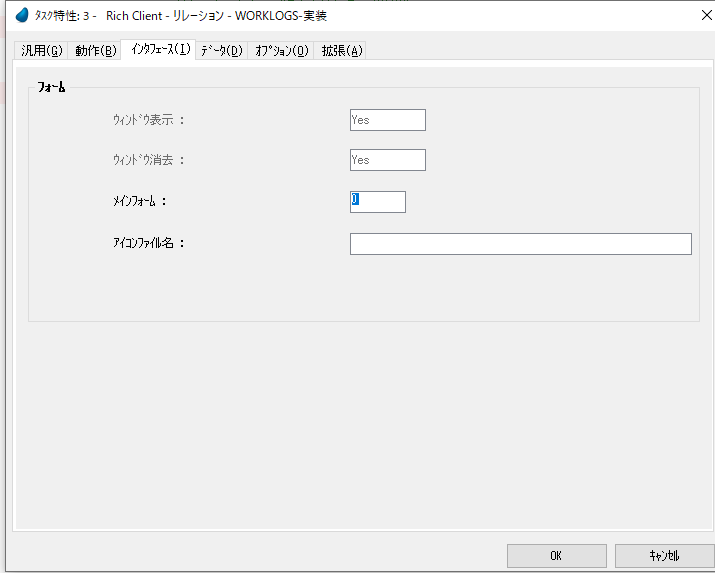
Task: Switch to the 汎用(G) tab
Action: click(x=42, y=50)
